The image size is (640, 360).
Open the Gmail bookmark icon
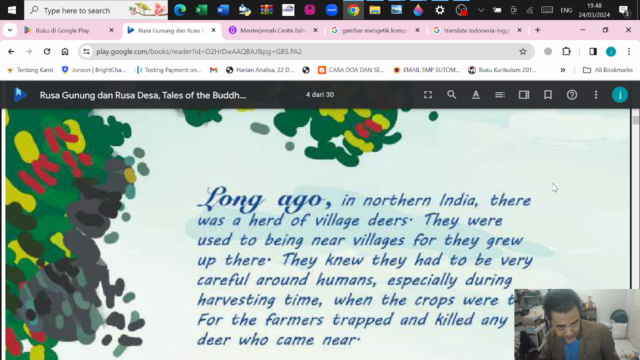(213, 70)
